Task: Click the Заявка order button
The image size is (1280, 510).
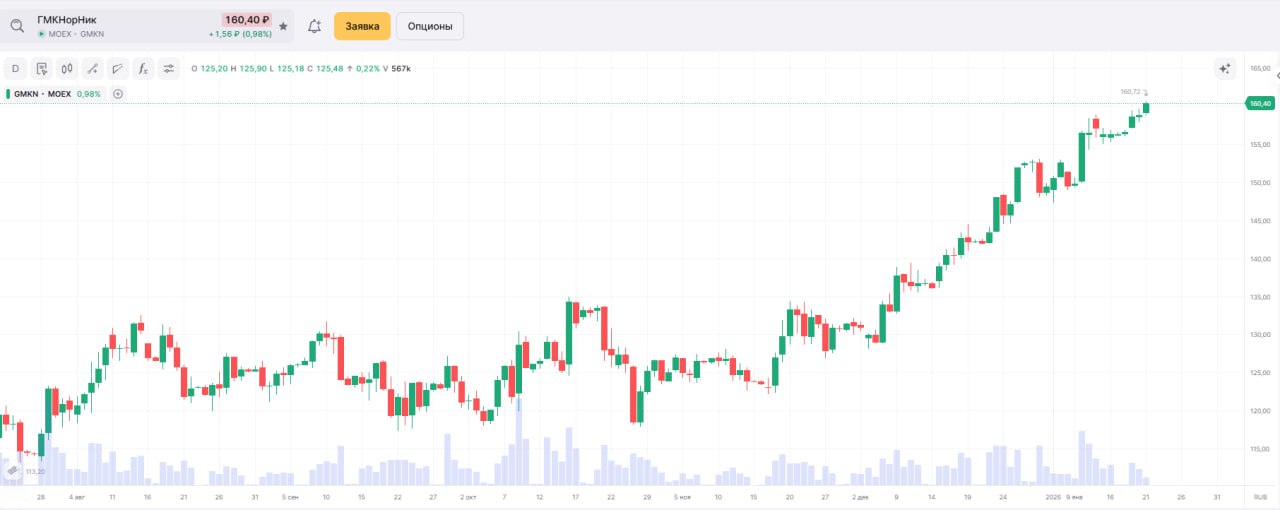Action: [362, 26]
